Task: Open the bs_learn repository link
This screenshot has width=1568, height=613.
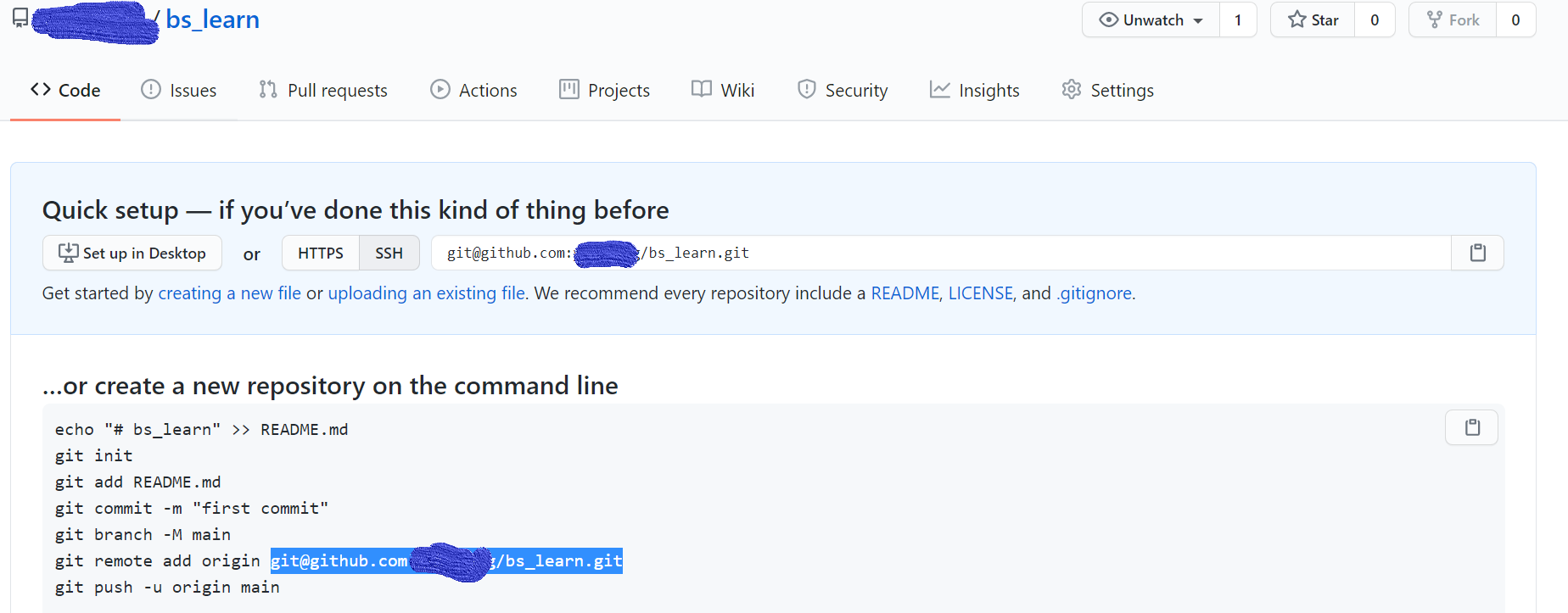Action: pyautogui.click(x=212, y=20)
